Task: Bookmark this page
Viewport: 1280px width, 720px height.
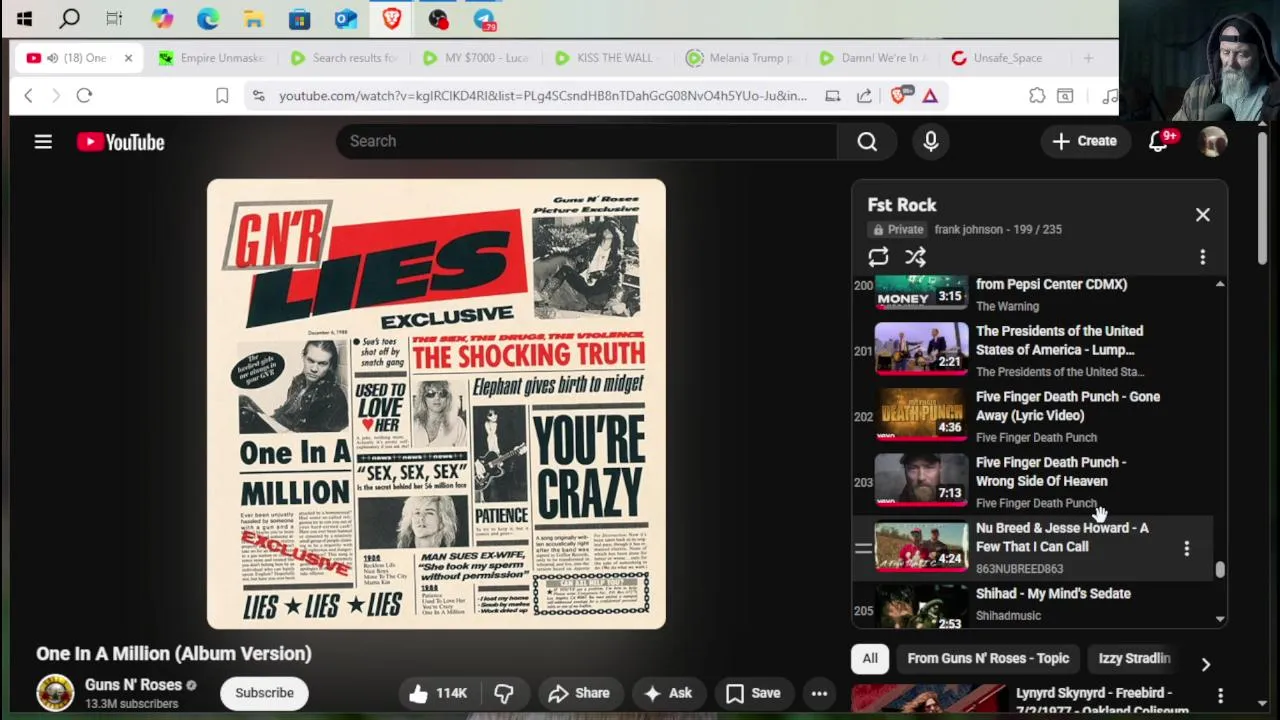Action: (x=222, y=95)
